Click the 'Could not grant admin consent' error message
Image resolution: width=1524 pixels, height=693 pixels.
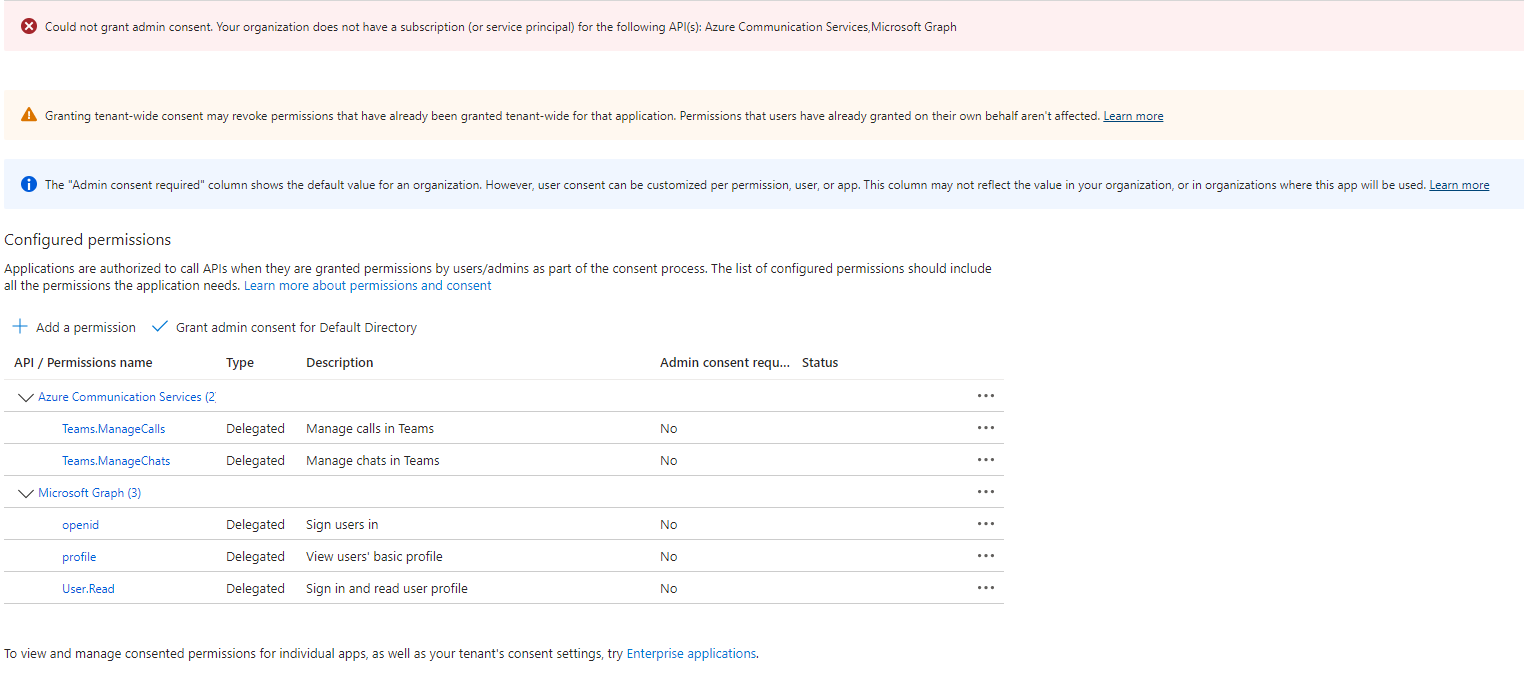click(x=501, y=27)
